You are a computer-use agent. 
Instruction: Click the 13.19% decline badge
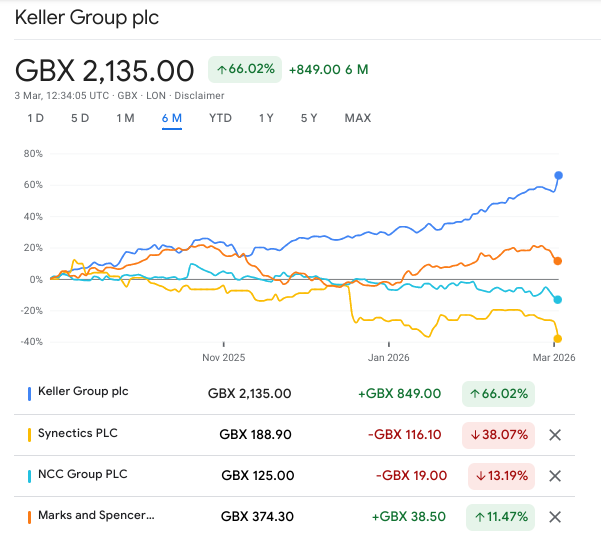point(501,476)
